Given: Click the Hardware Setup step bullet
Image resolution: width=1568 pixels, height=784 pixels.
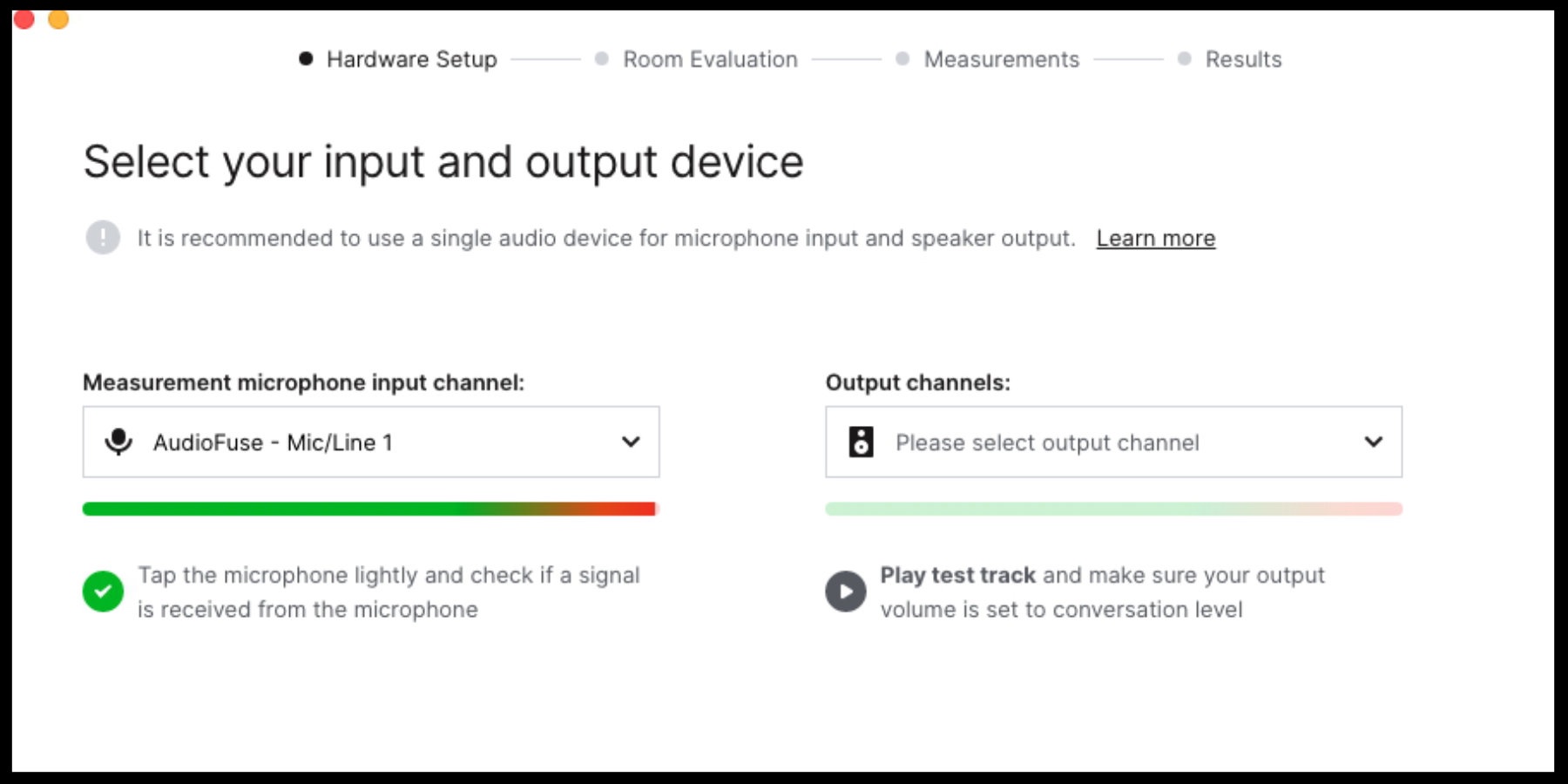Looking at the screenshot, I should point(306,59).
